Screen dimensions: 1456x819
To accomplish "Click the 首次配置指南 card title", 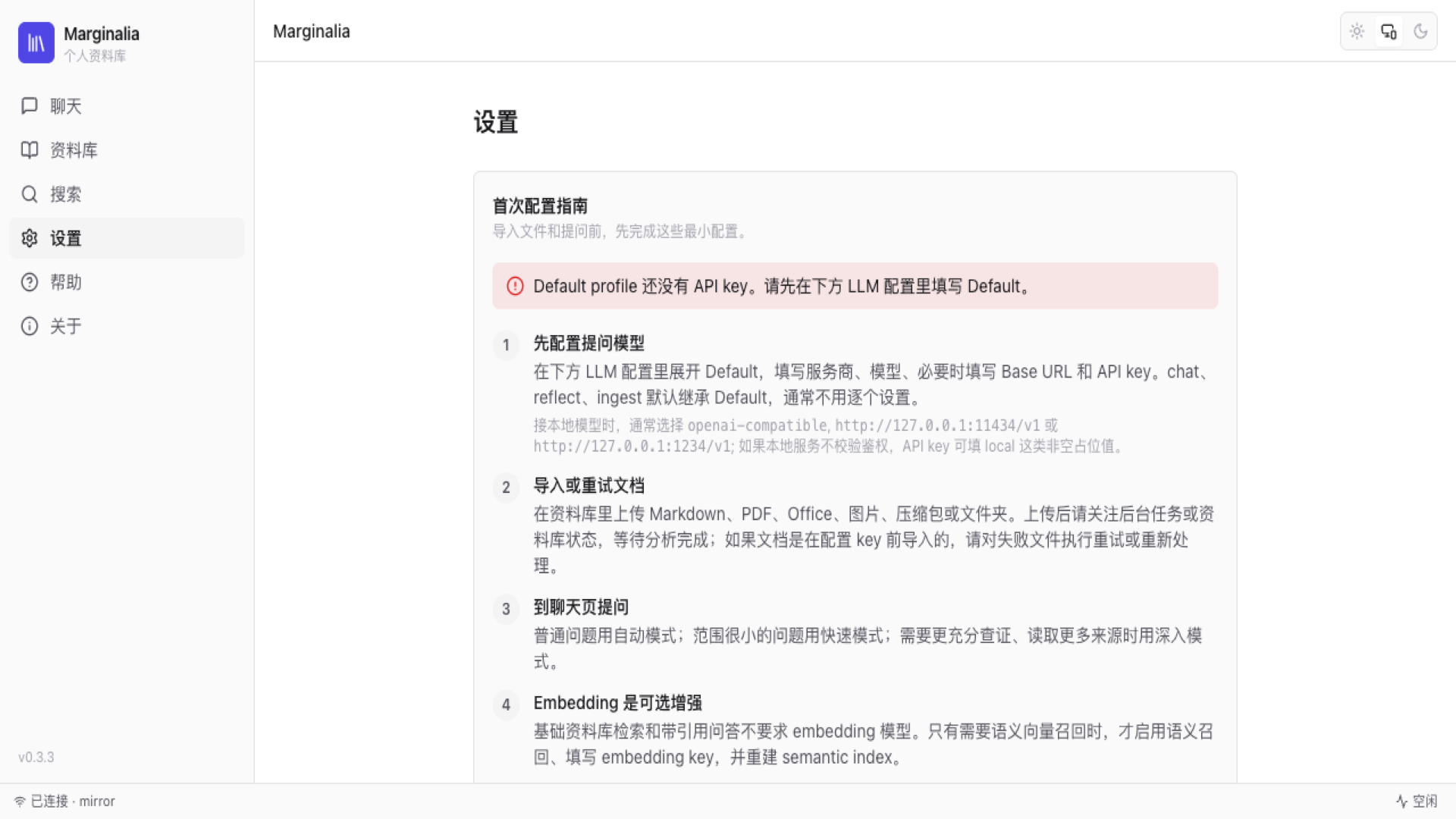I will point(540,206).
